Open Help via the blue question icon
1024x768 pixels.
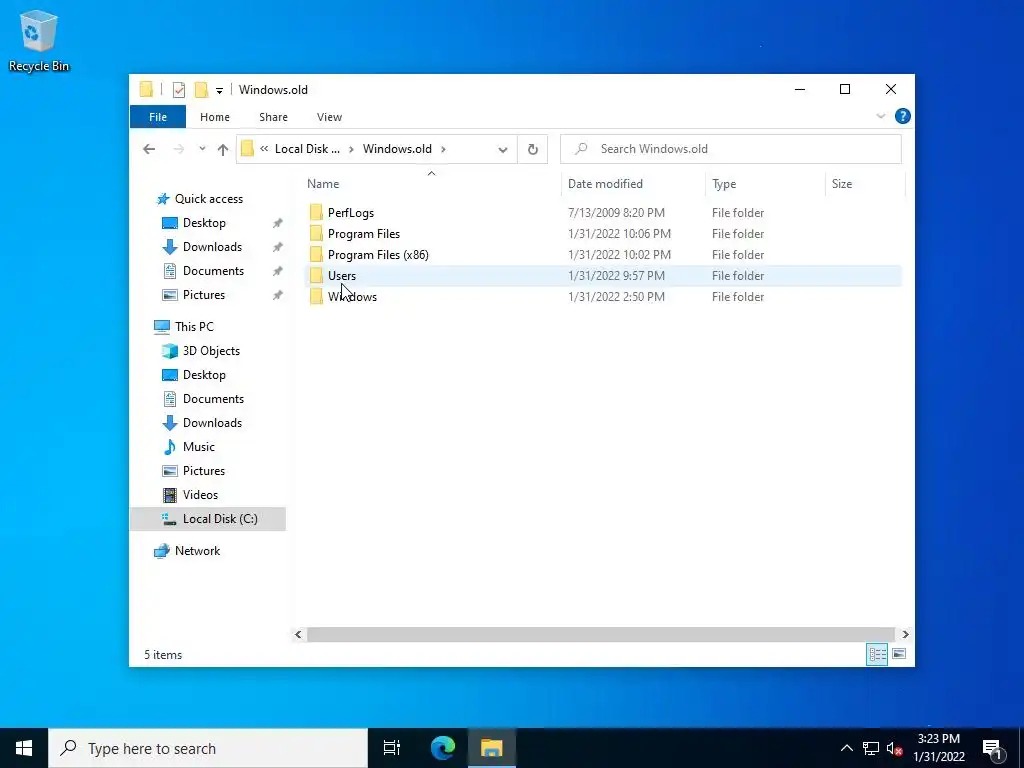[903, 116]
